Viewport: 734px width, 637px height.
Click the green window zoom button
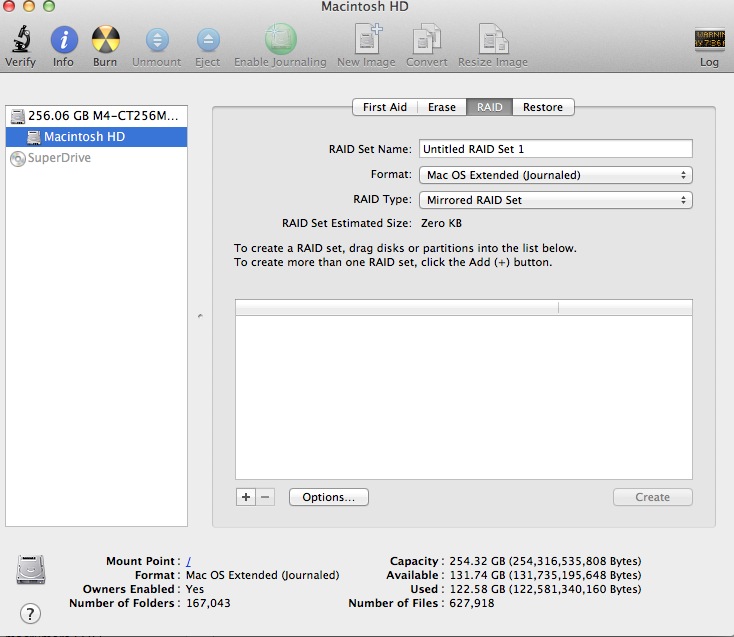point(49,6)
